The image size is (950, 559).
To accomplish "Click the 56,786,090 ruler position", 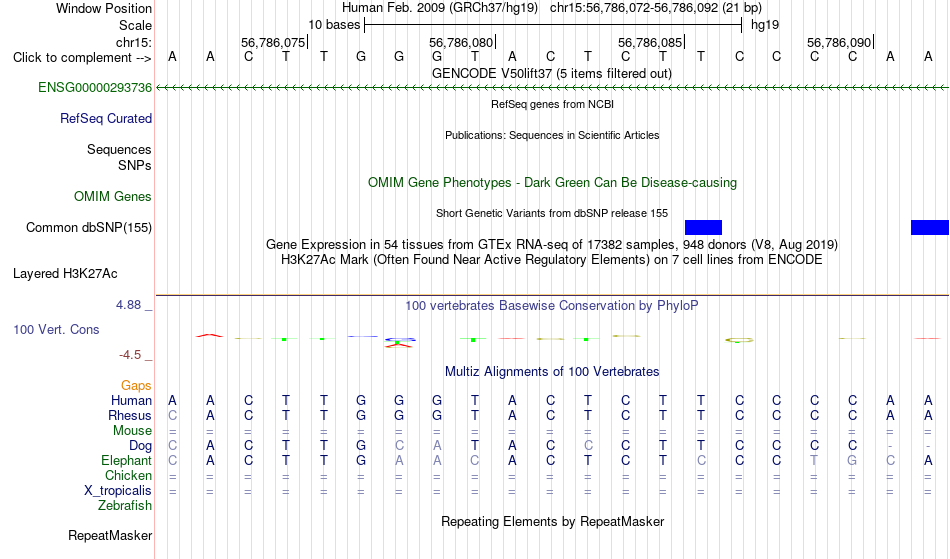I will (x=839, y=43).
